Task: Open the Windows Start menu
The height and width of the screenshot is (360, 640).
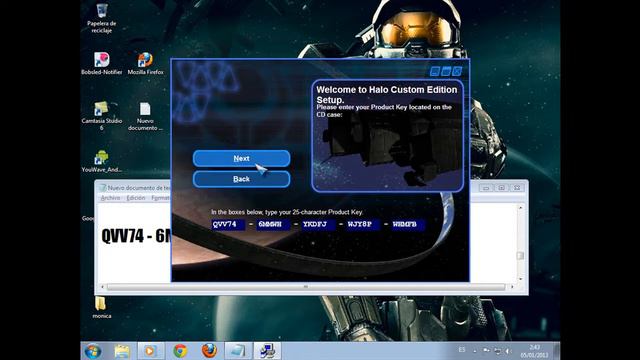Action: pyautogui.click(x=93, y=351)
